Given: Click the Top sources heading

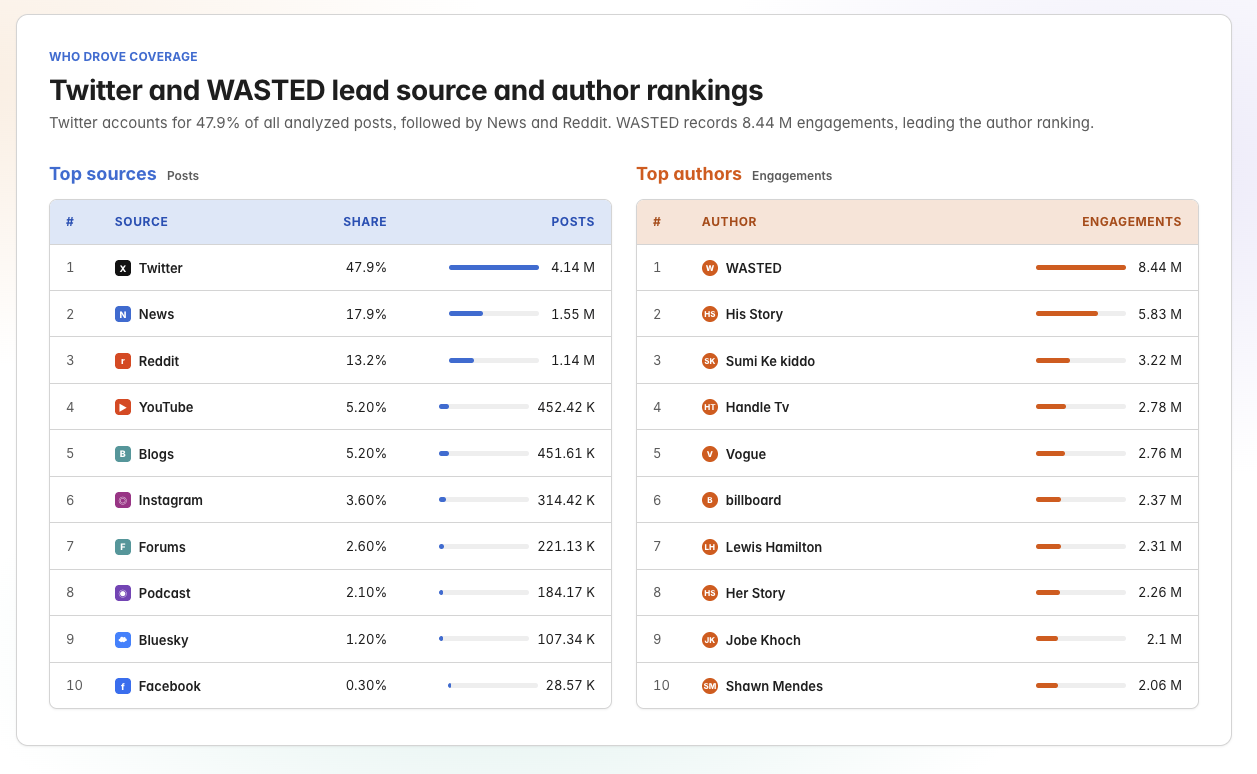Looking at the screenshot, I should tap(103, 174).
